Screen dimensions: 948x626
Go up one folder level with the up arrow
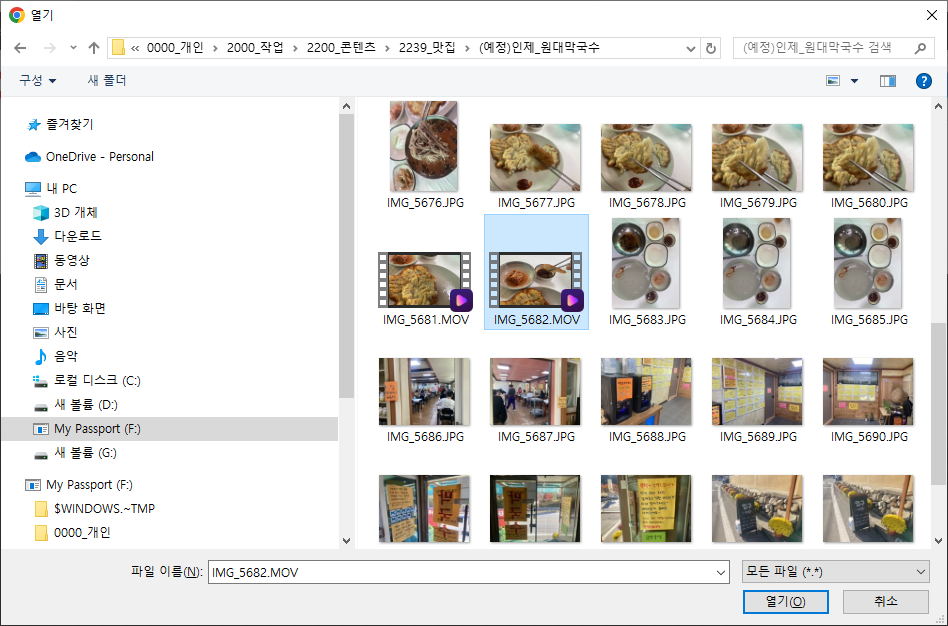click(93, 47)
